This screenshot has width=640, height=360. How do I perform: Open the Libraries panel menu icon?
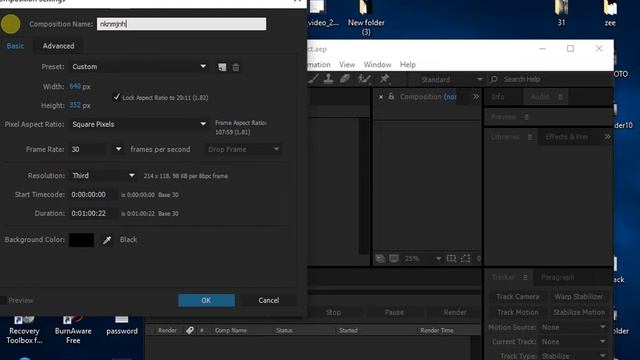[530, 137]
